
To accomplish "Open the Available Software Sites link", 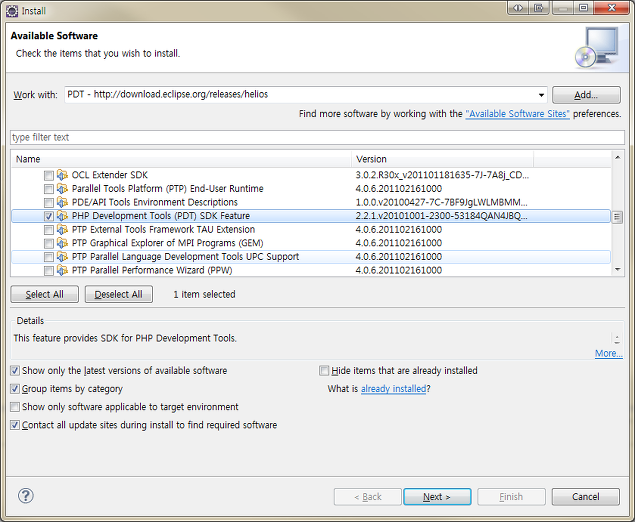I will coord(517,114).
